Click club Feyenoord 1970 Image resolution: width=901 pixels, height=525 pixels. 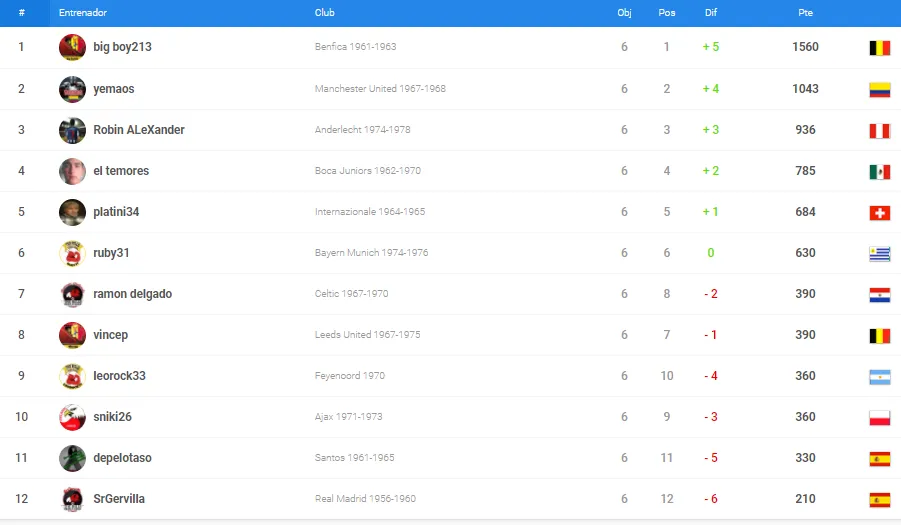click(349, 376)
